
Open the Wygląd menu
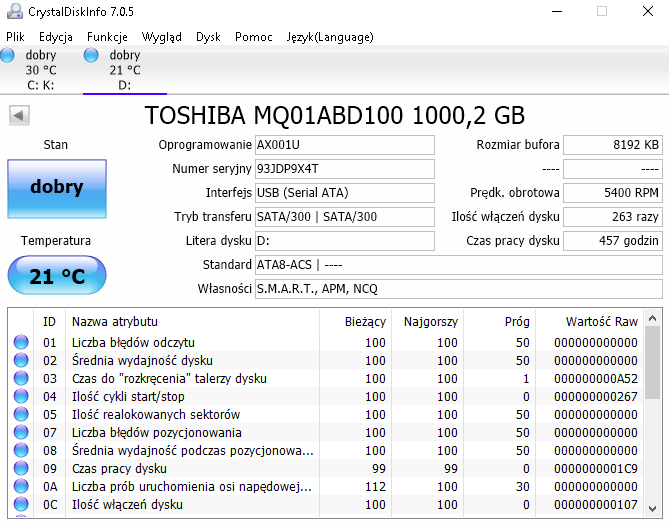(x=162, y=37)
